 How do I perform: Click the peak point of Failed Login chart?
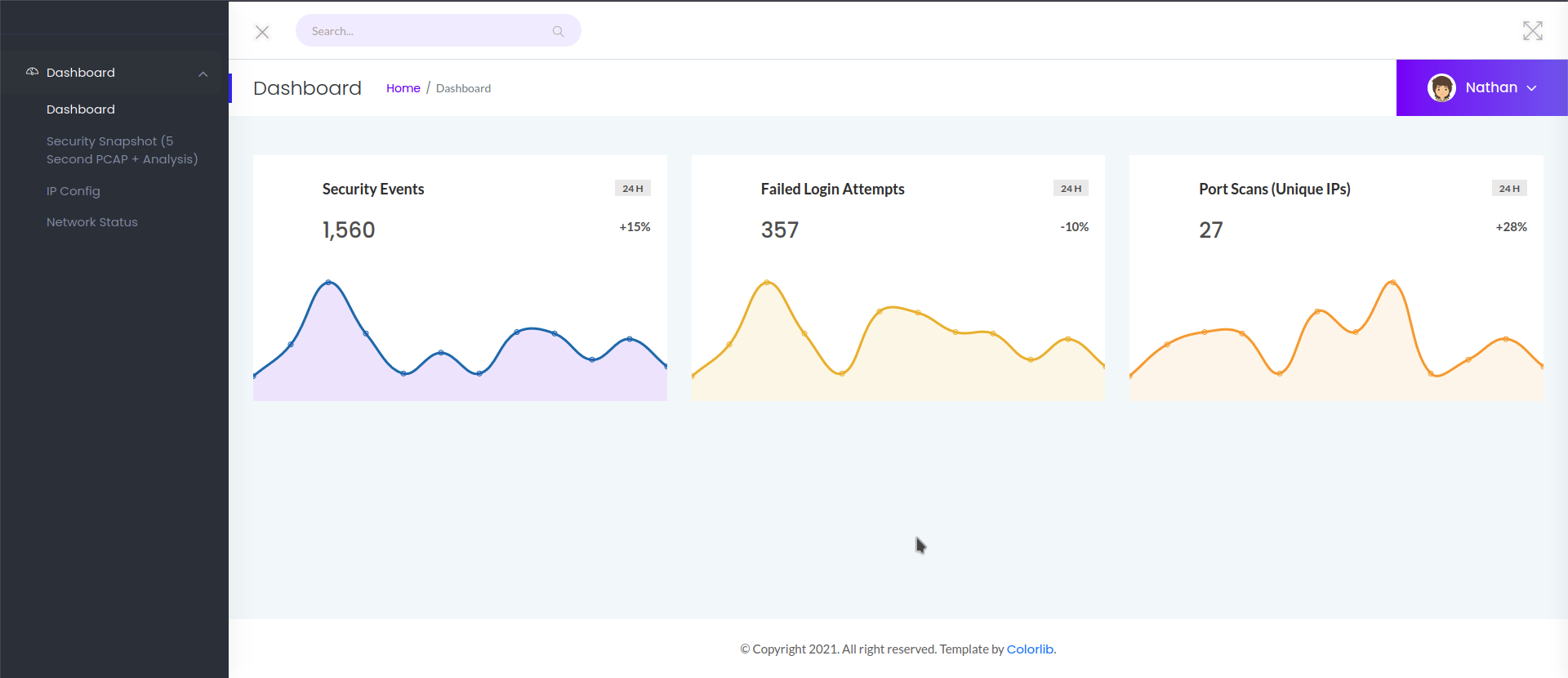pyautogui.click(x=767, y=283)
